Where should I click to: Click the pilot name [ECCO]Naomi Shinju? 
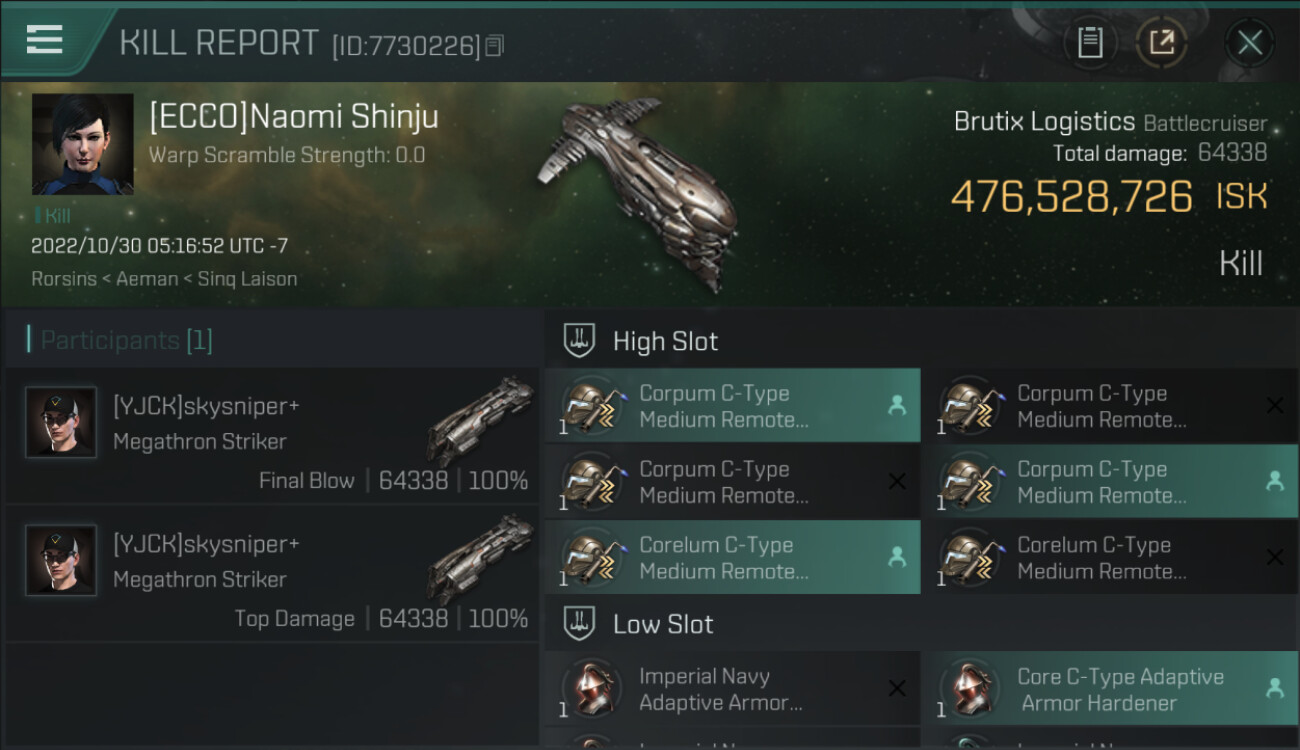pos(294,117)
